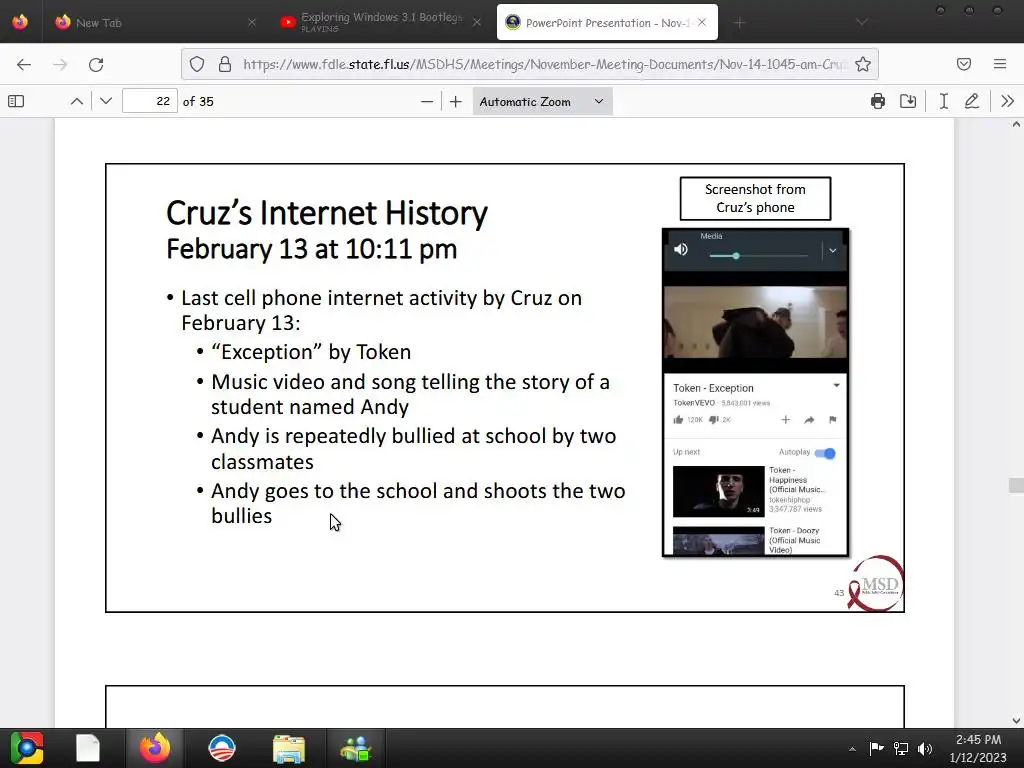This screenshot has height=768, width=1024.
Task: Open the Firefox application menu
Action: point(1000,64)
